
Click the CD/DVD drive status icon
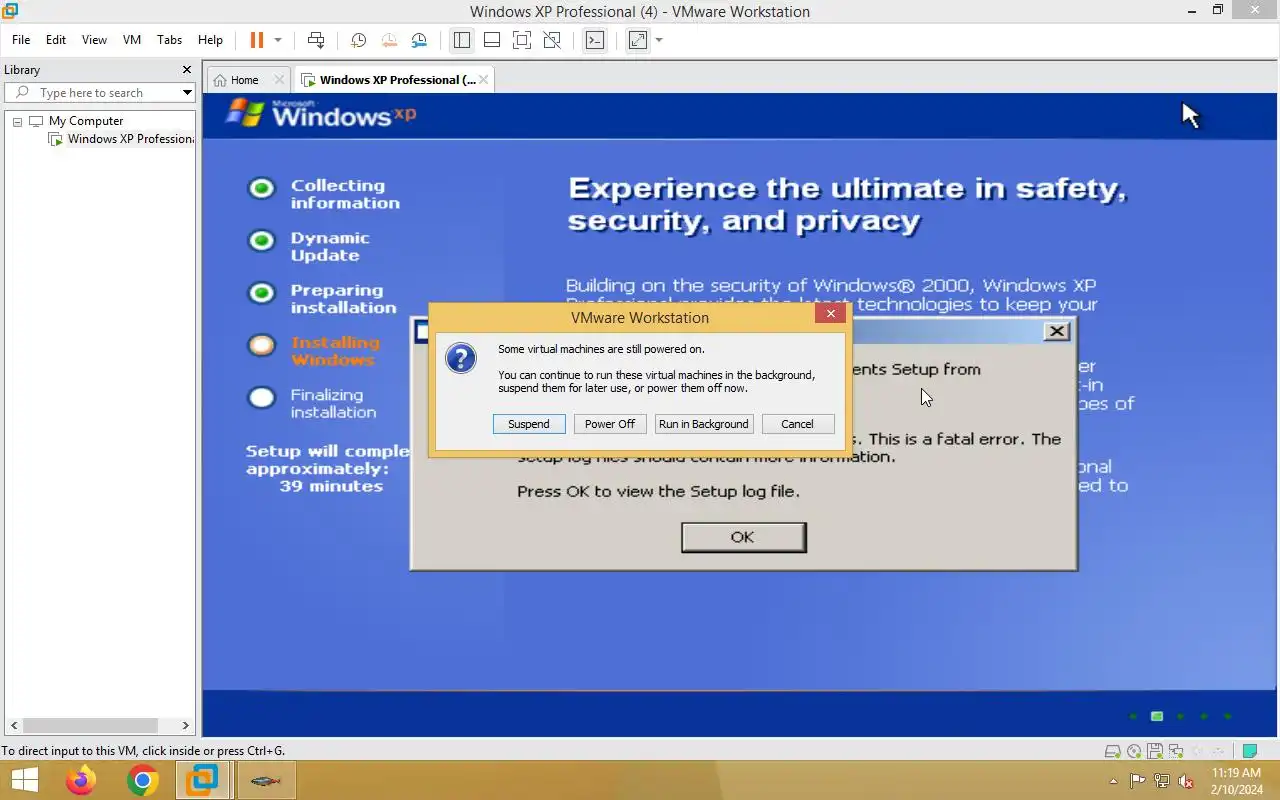(x=1134, y=751)
